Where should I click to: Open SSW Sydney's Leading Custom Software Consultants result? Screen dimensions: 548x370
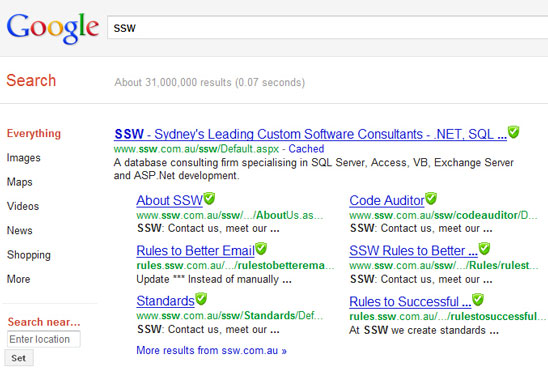point(310,134)
